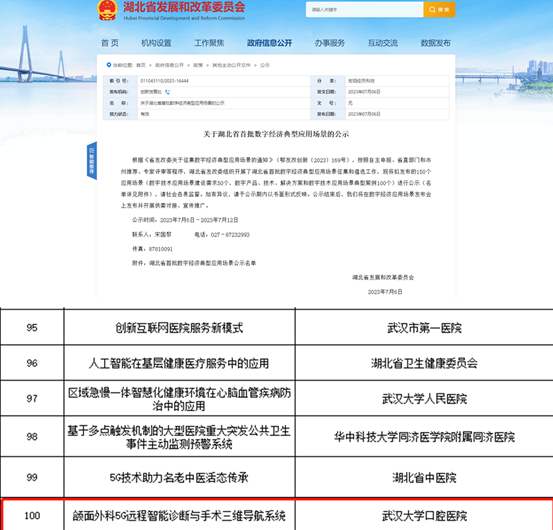The width and height of the screenshot is (553, 530).
Task: Click the national emblem logo in the header
Action: 107,10
